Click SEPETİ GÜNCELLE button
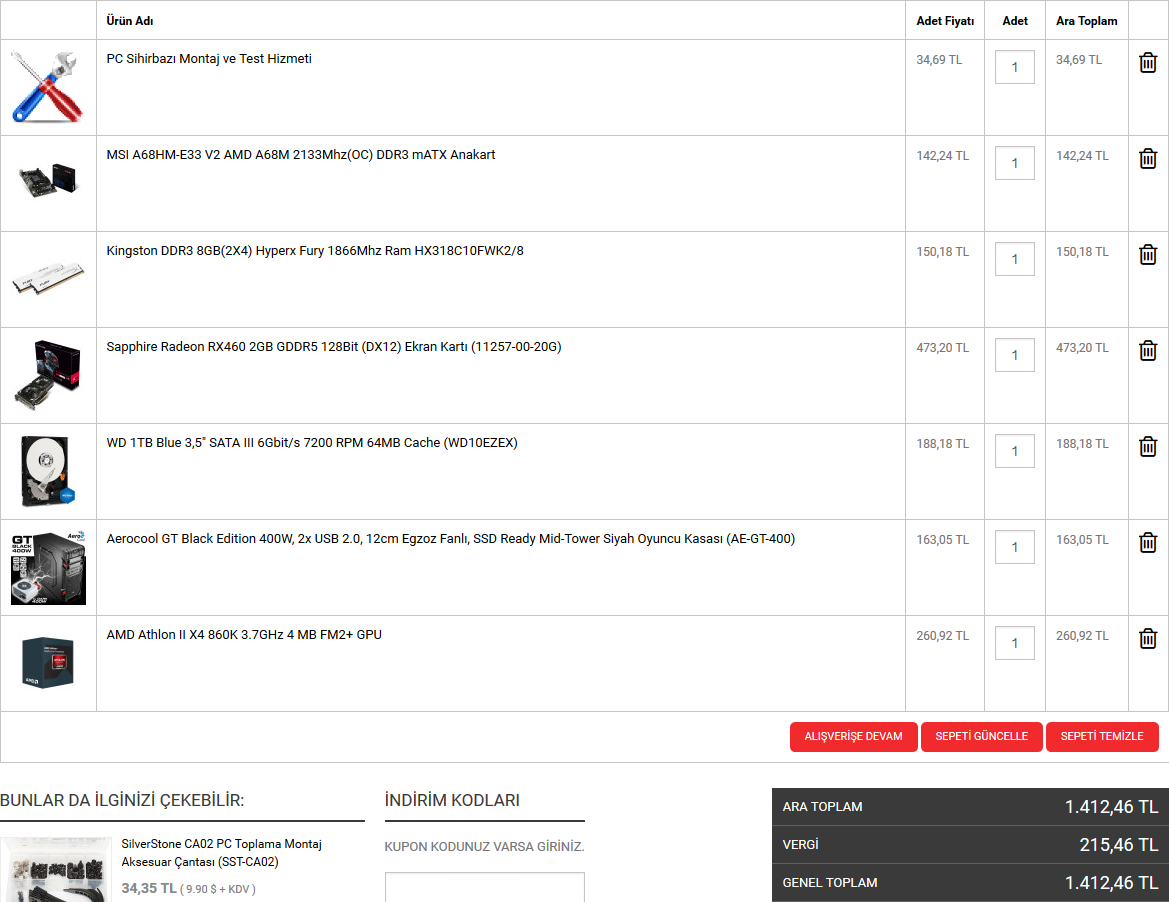Image resolution: width=1169 pixels, height=902 pixels. pyautogui.click(x=981, y=737)
